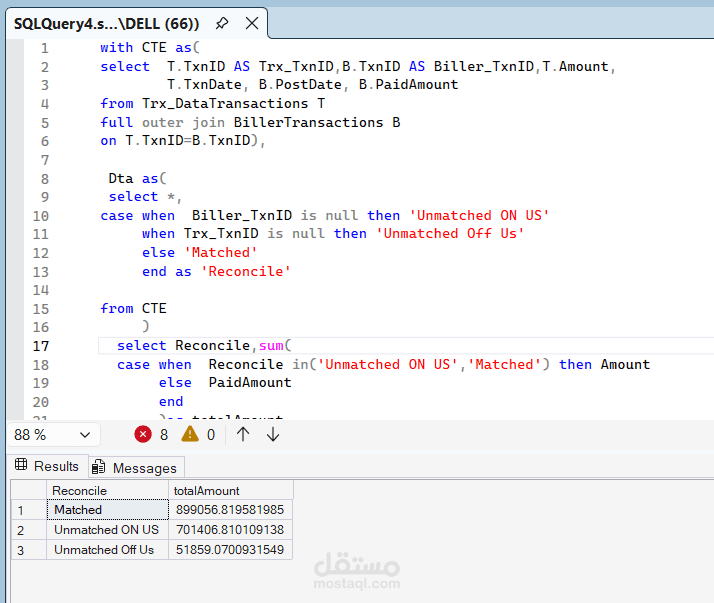This screenshot has height=603, width=714.
Task: Click the error count 8
Action: point(164,435)
